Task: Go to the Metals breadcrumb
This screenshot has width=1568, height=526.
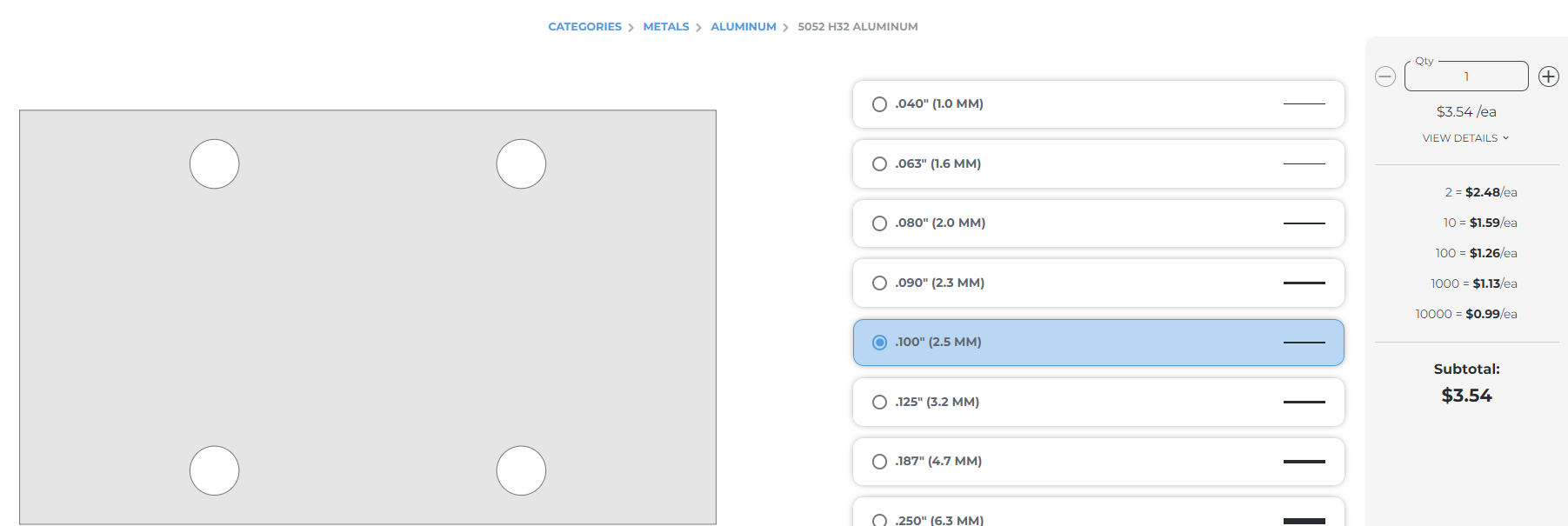Action: pyautogui.click(x=666, y=27)
